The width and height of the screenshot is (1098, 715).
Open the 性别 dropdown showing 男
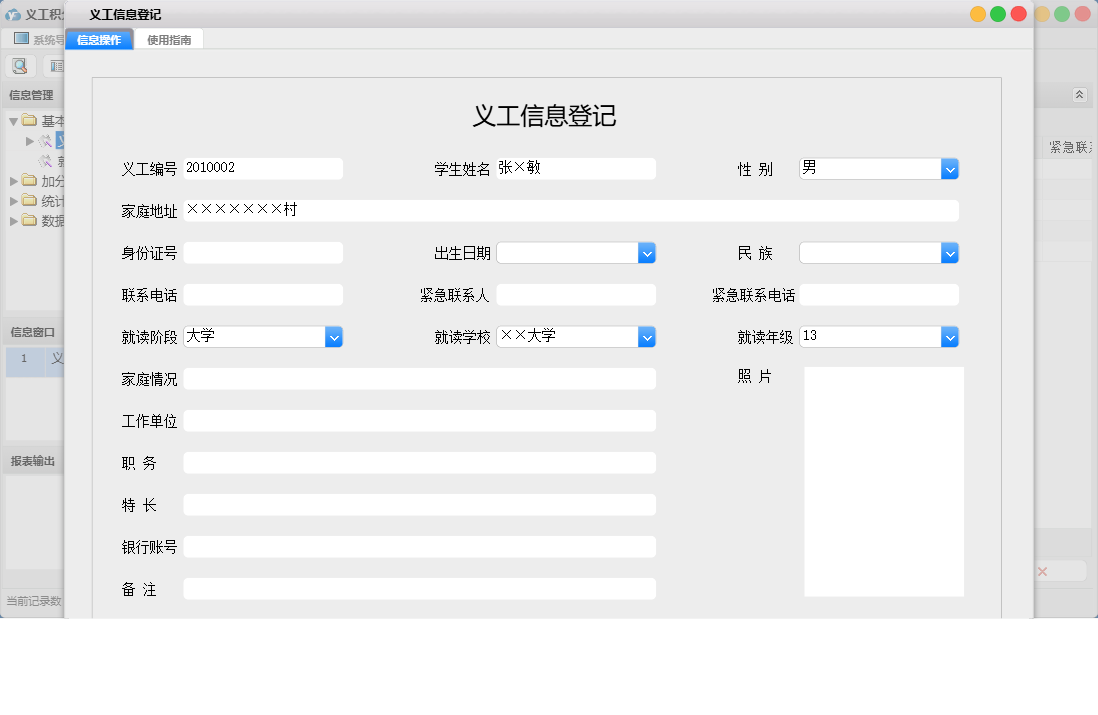(x=949, y=168)
